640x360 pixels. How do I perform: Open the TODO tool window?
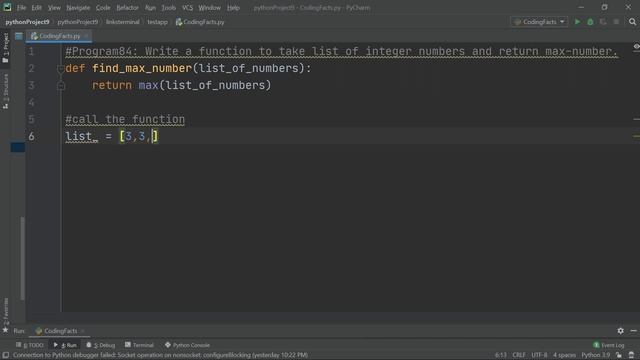click(x=29, y=345)
